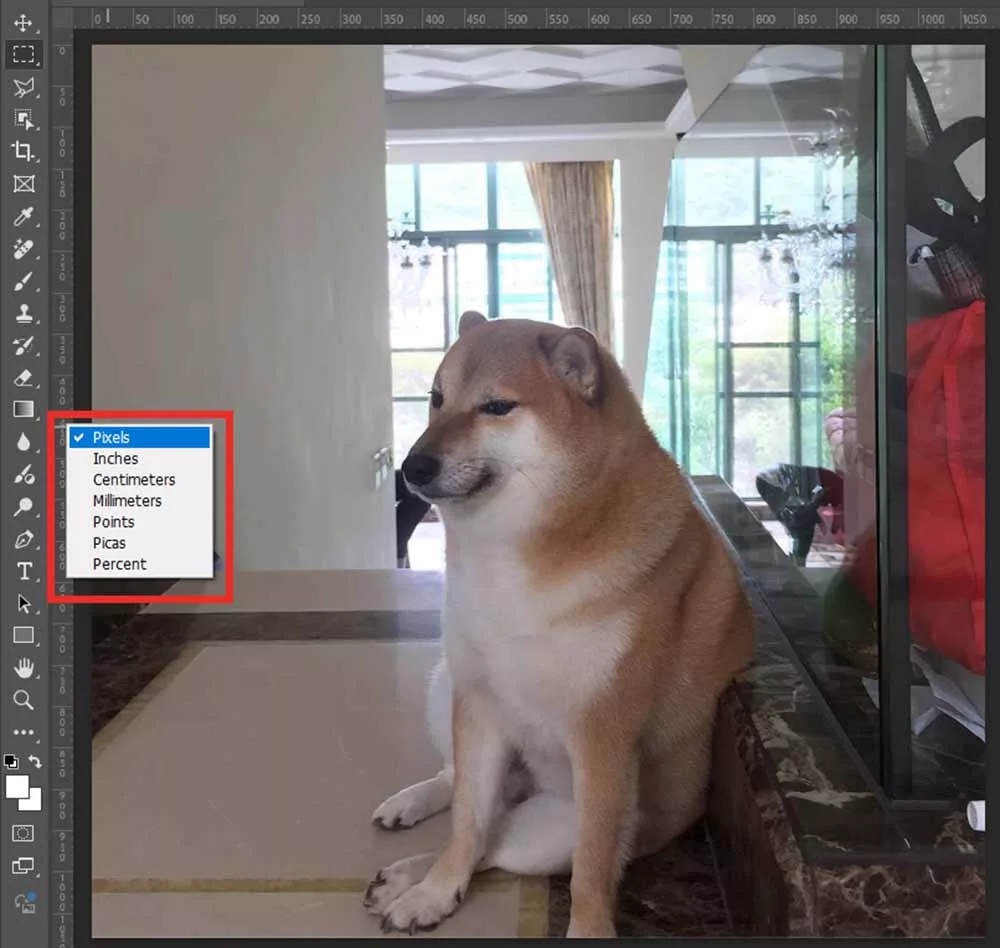This screenshot has height=948, width=1000.
Task: Toggle Quick Mask mode
Action: (x=23, y=833)
